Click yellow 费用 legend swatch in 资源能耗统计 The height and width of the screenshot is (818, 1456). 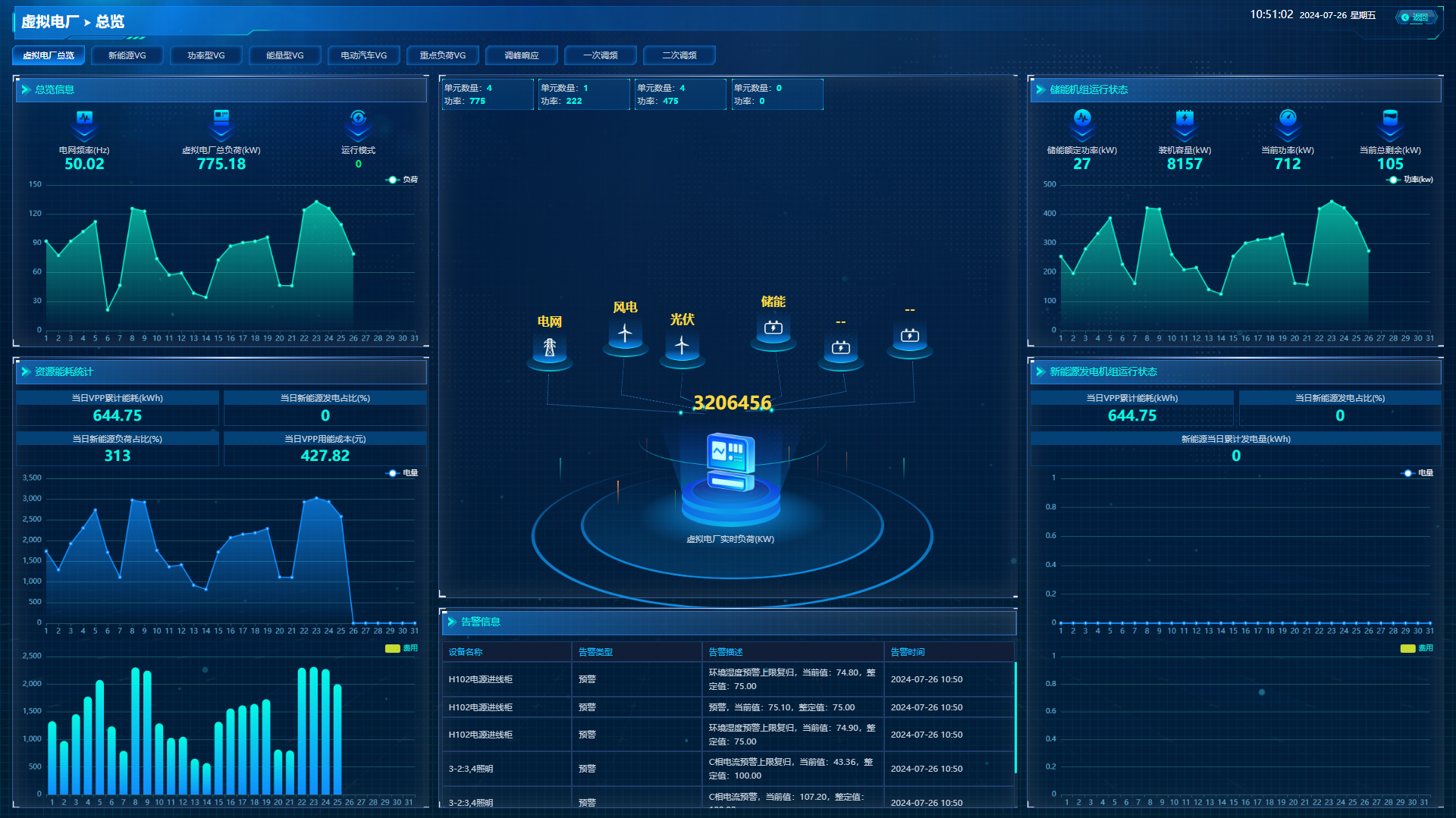(392, 648)
